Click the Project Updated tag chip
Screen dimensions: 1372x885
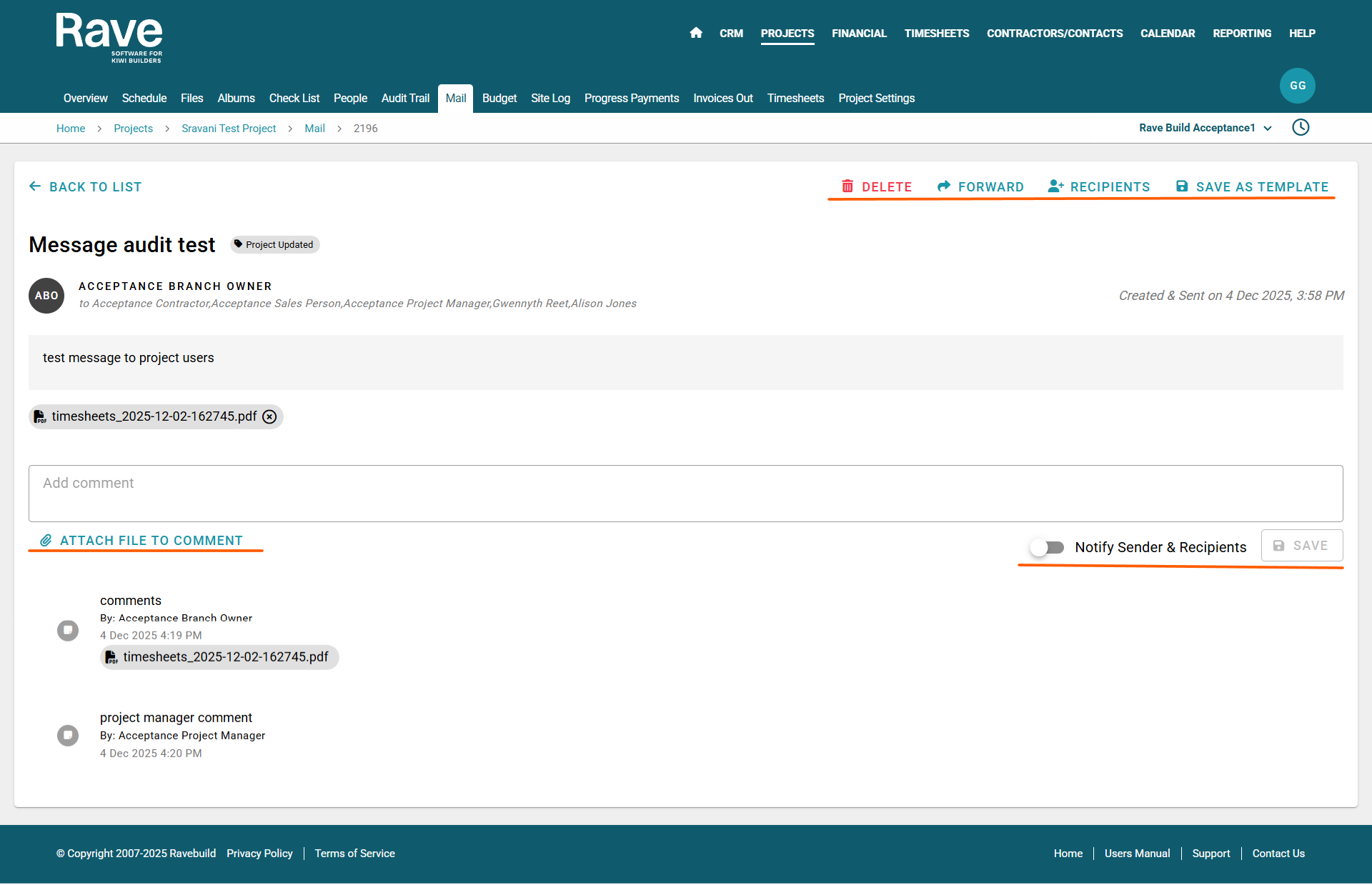click(275, 245)
